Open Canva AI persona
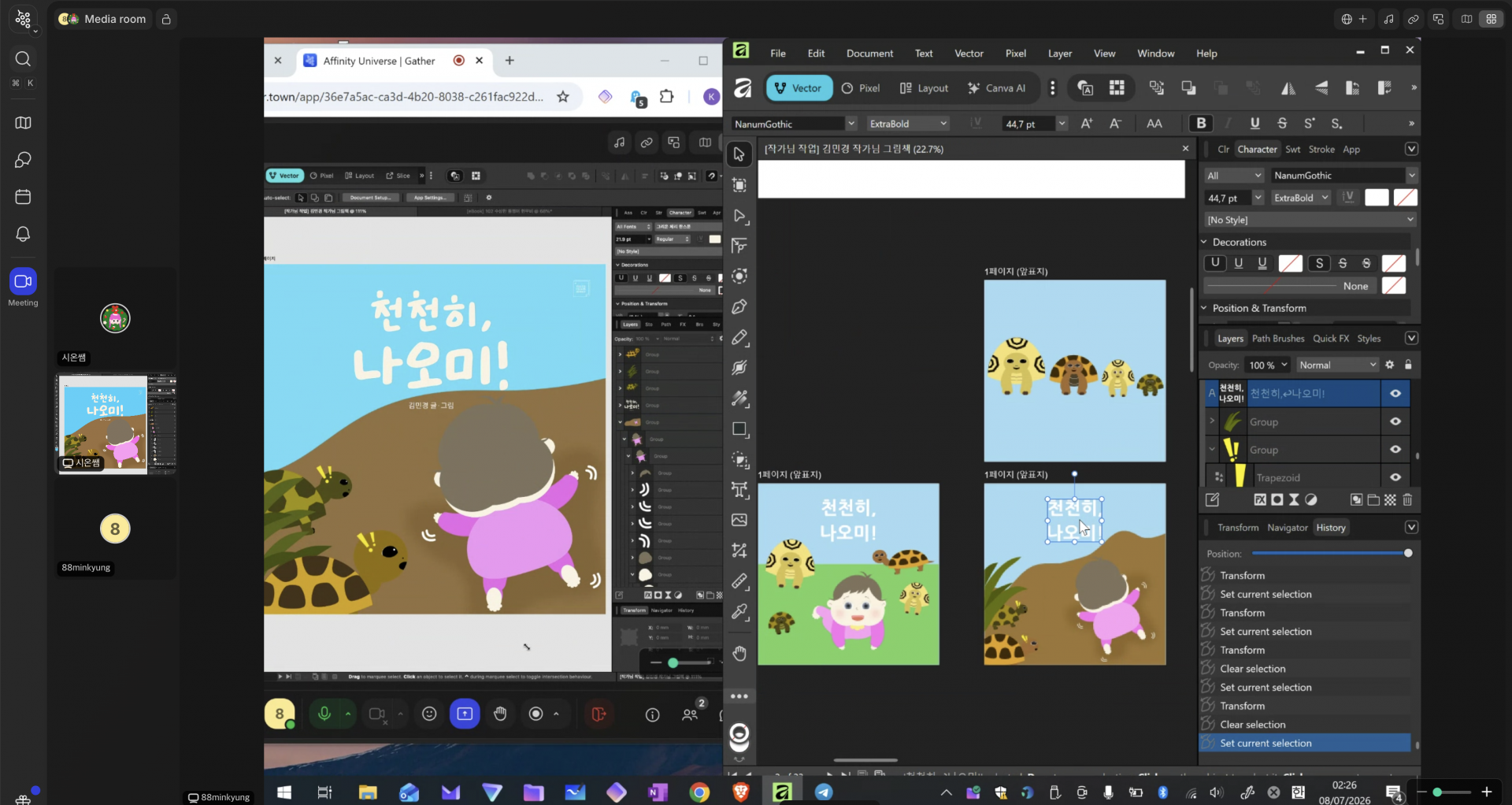Image resolution: width=1512 pixels, height=805 pixels. click(996, 88)
